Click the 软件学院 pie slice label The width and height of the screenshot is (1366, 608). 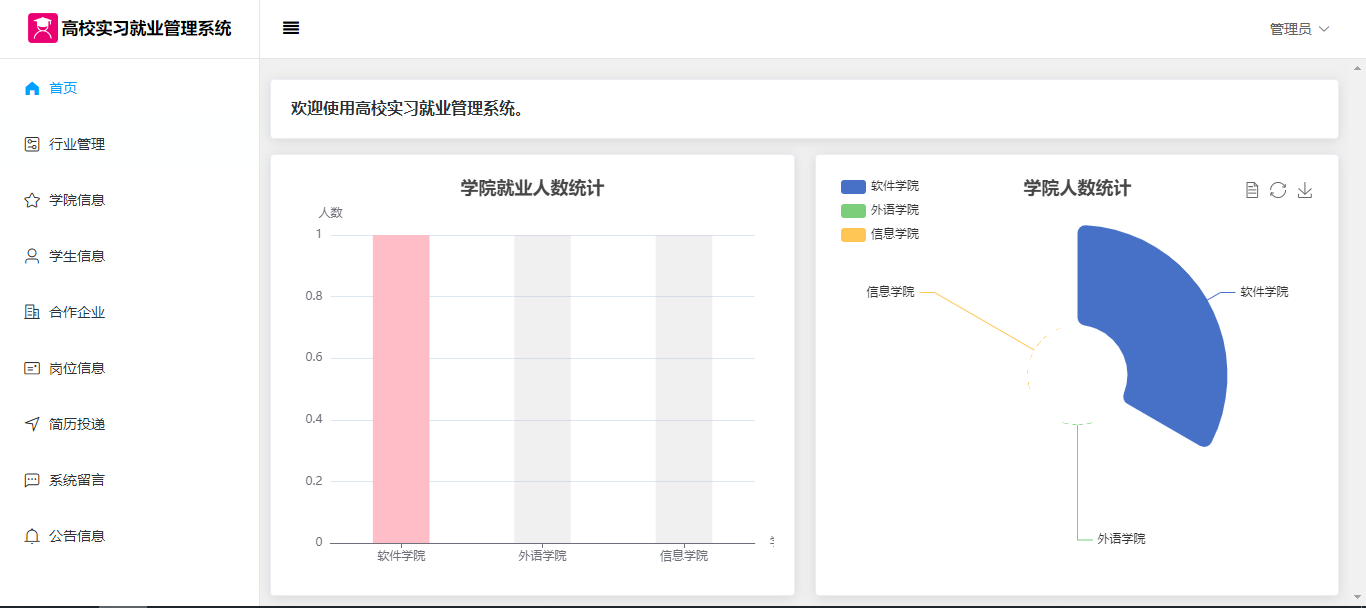pos(1265,292)
